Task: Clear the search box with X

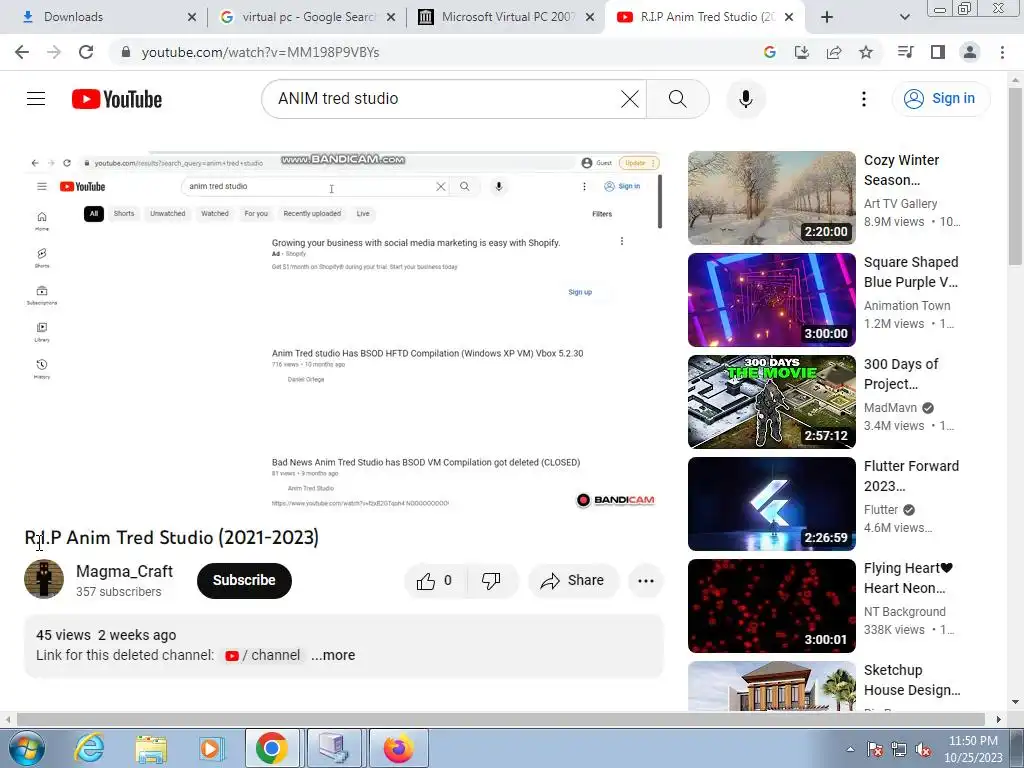Action: pyautogui.click(x=630, y=99)
